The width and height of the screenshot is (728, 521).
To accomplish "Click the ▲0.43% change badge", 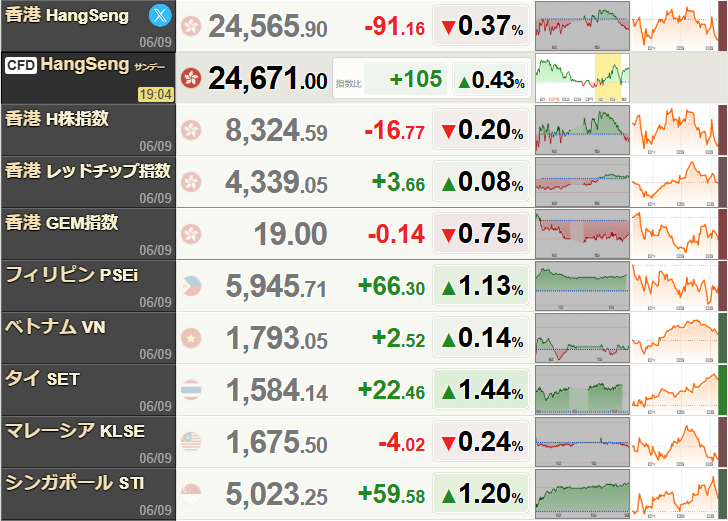I will (490, 80).
